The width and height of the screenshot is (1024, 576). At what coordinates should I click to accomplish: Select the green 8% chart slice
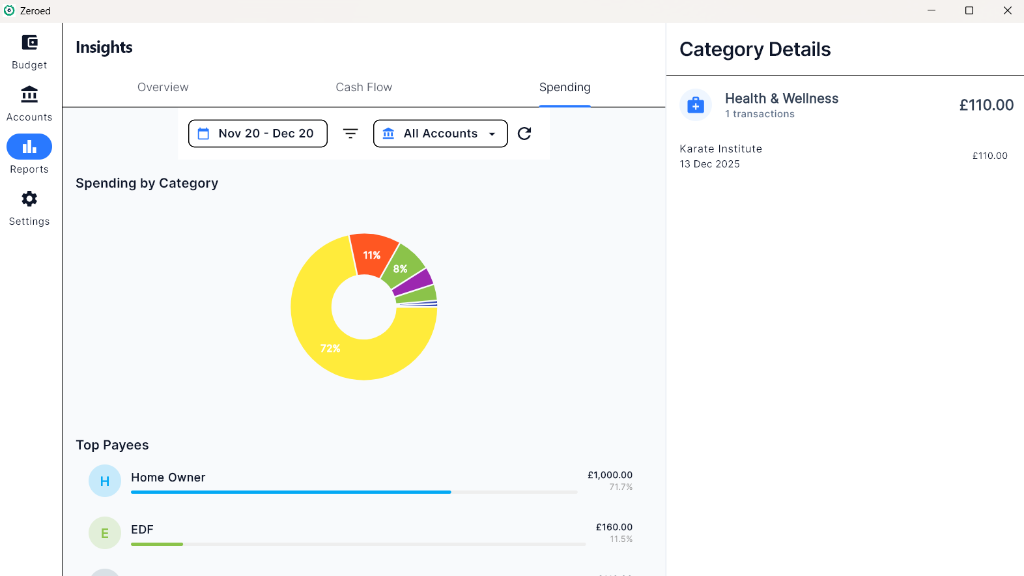click(403, 267)
